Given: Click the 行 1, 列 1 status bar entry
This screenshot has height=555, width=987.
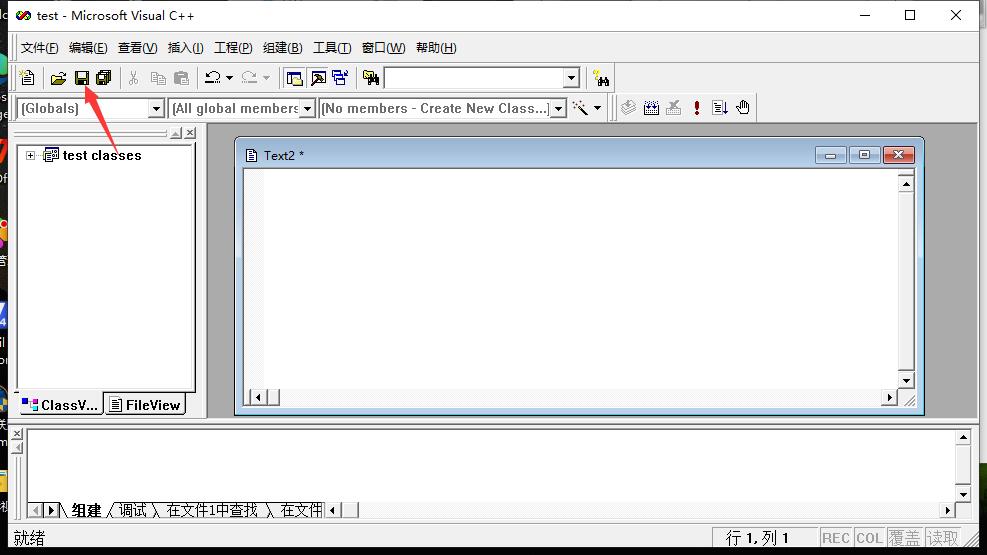Looking at the screenshot, I should pos(757,538).
